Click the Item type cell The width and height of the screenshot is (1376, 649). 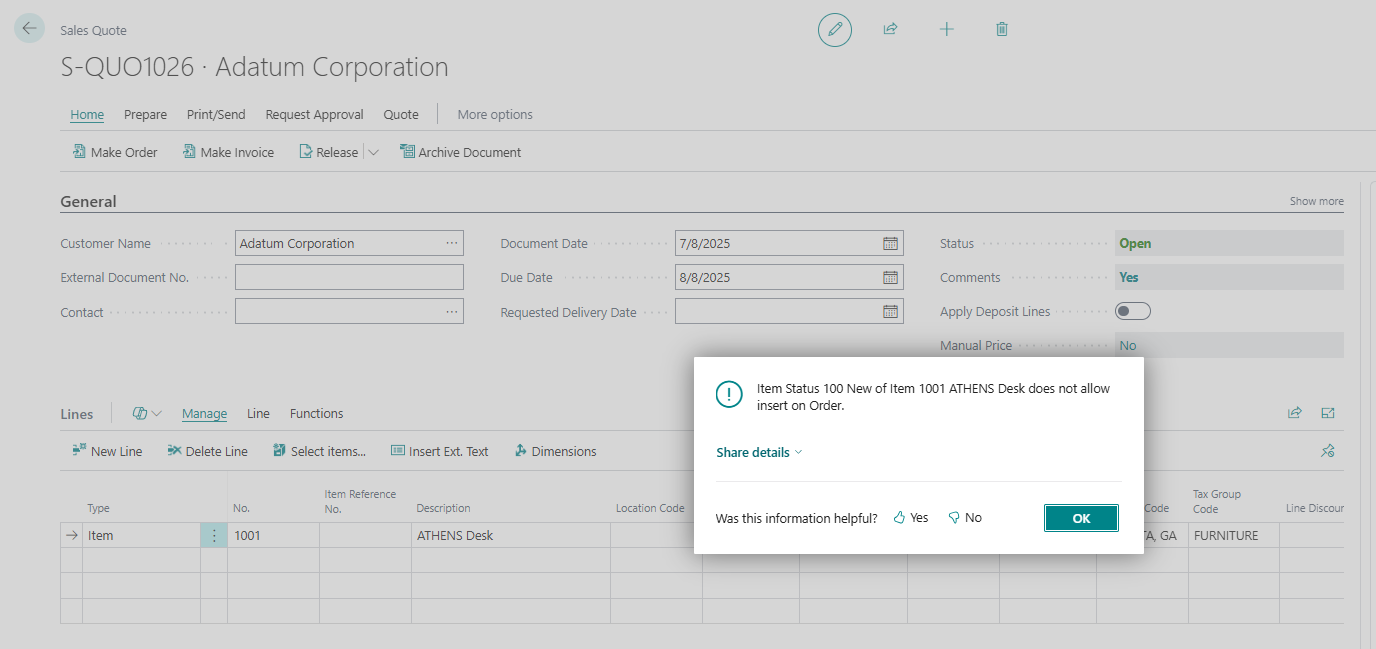141,536
